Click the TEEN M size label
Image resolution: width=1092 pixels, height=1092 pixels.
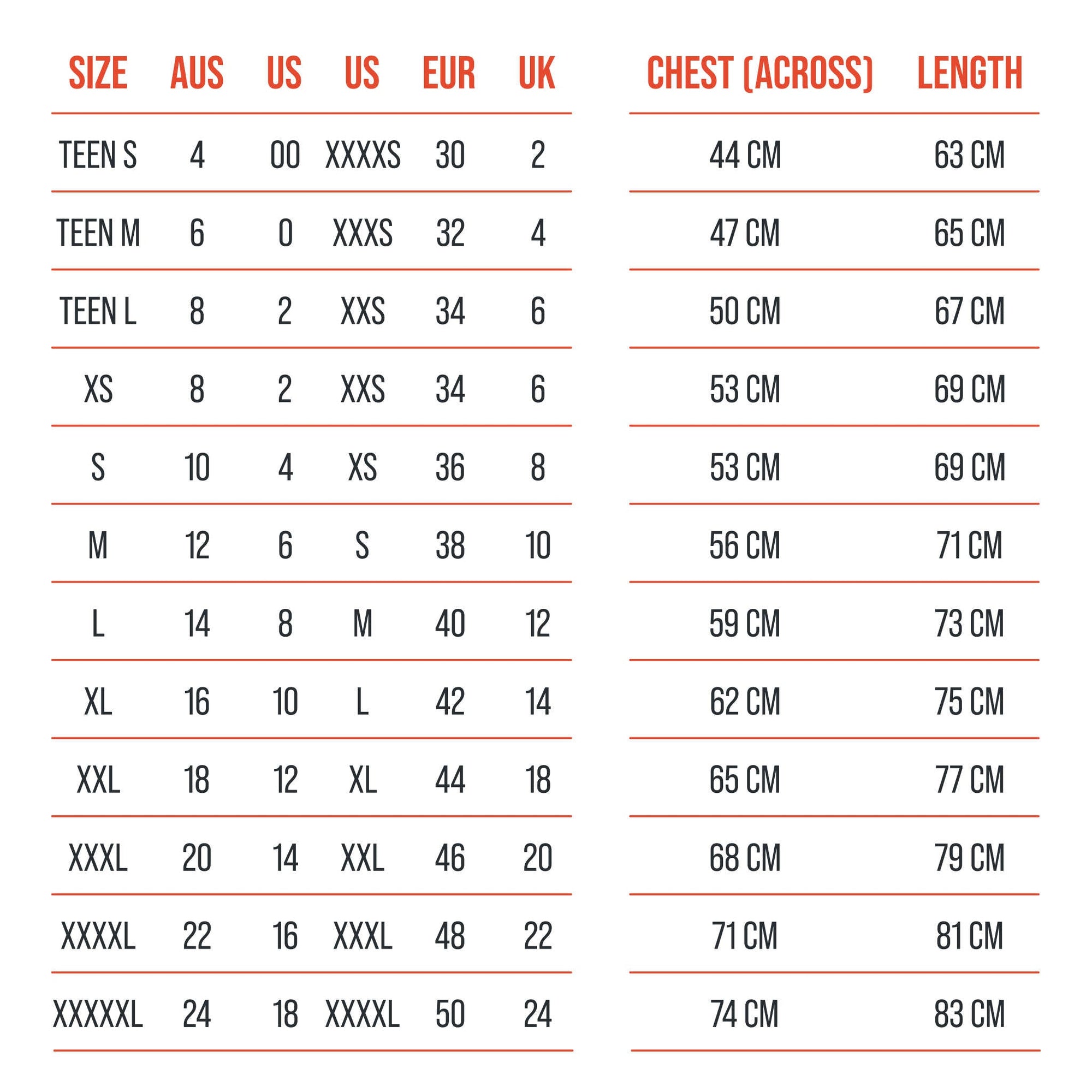(98, 233)
